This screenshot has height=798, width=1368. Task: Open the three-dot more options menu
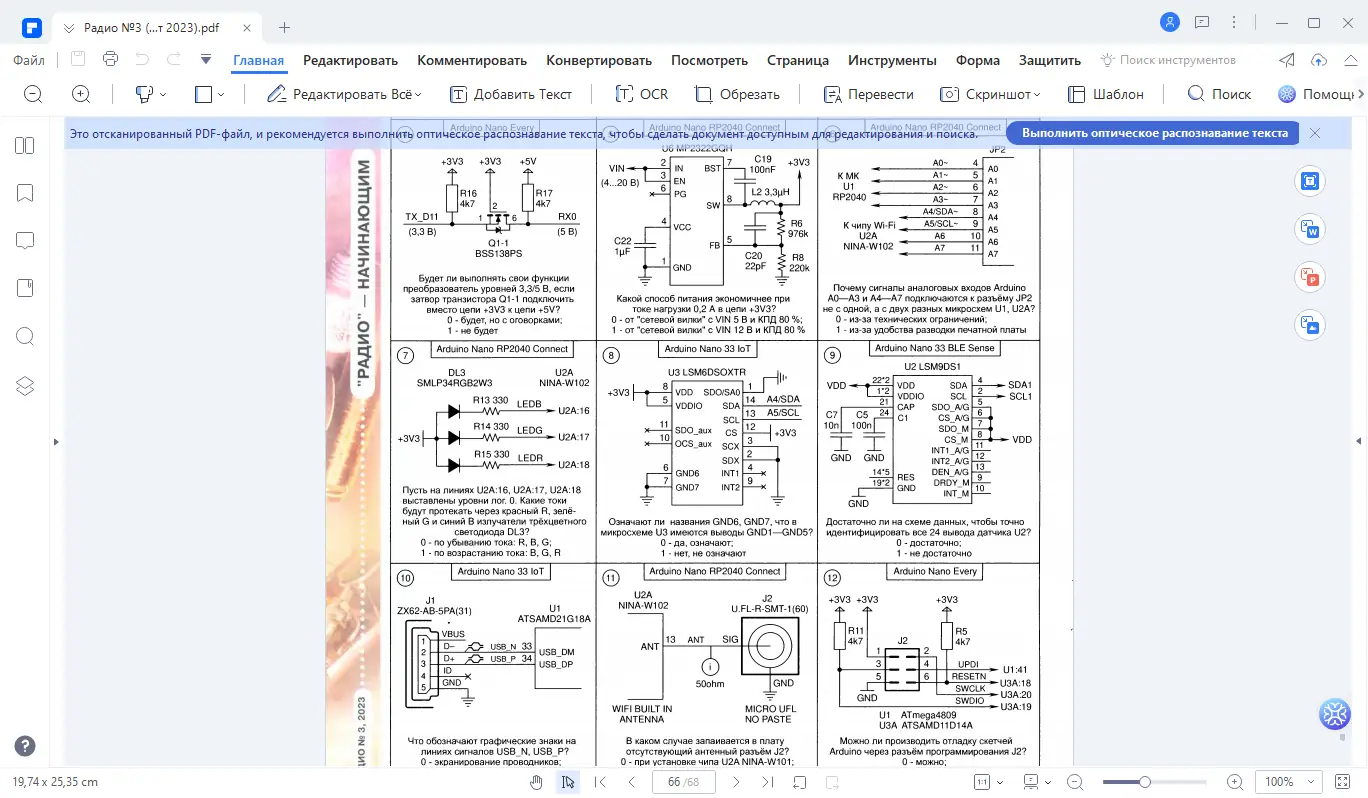(x=1232, y=22)
